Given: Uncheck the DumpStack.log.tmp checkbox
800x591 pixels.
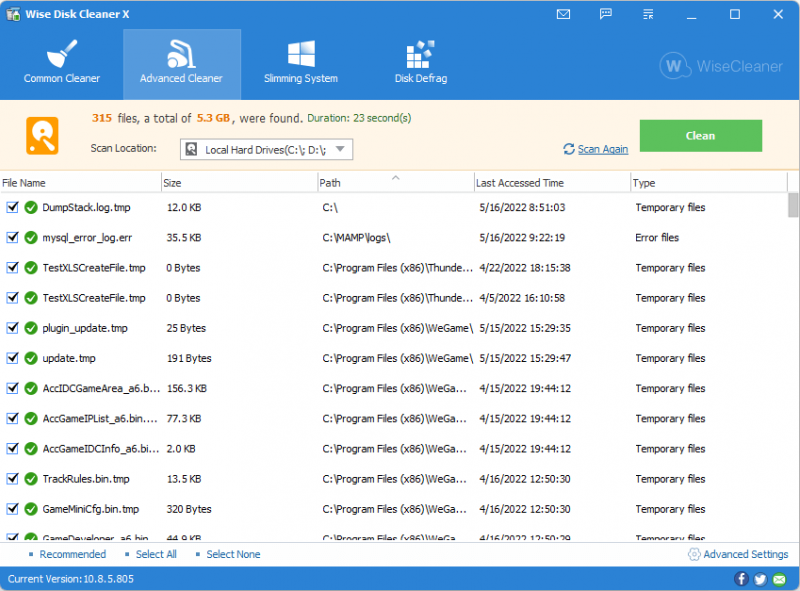Looking at the screenshot, I should click(13, 207).
